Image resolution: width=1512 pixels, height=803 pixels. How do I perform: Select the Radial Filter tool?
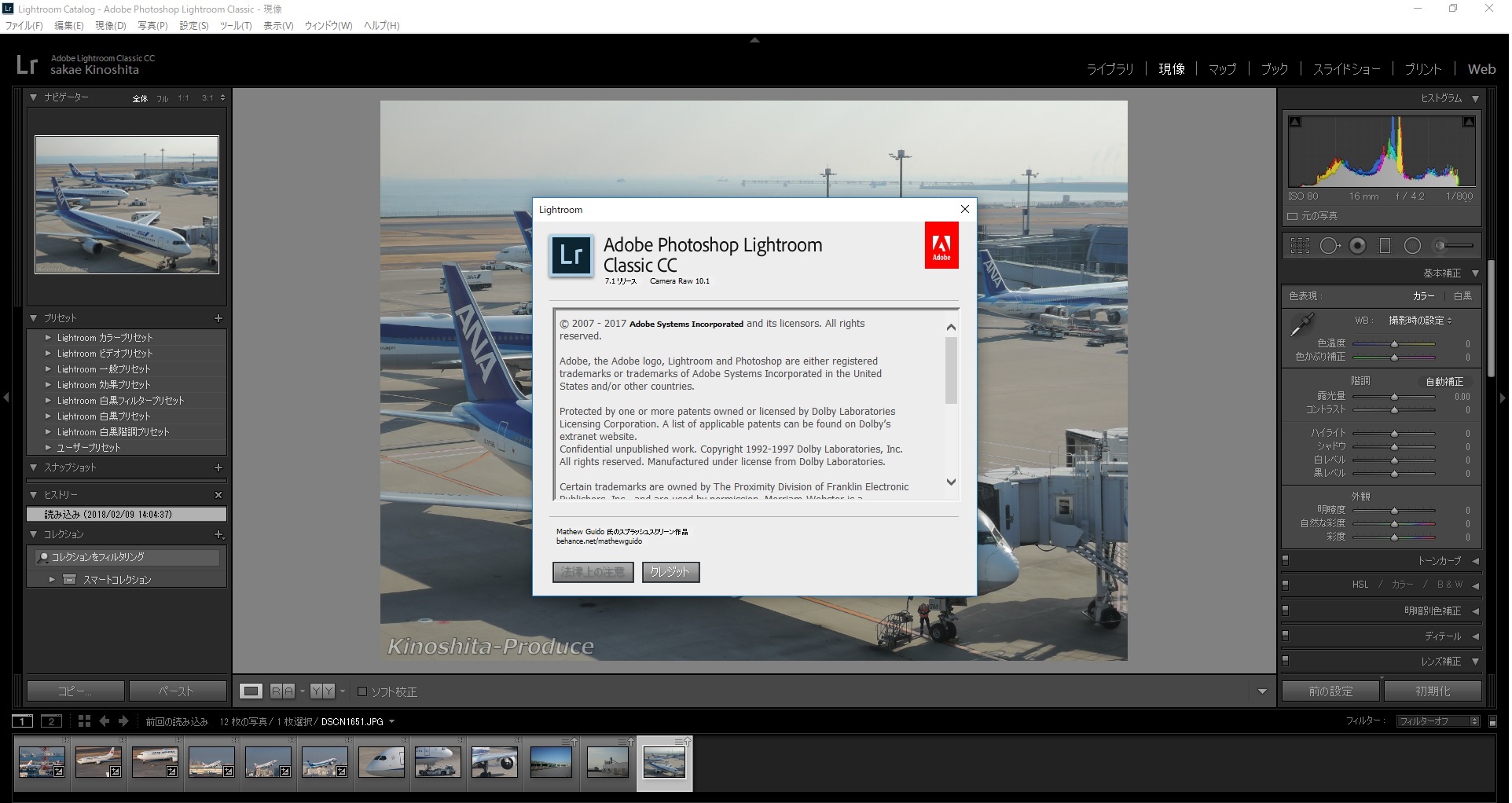(1412, 246)
